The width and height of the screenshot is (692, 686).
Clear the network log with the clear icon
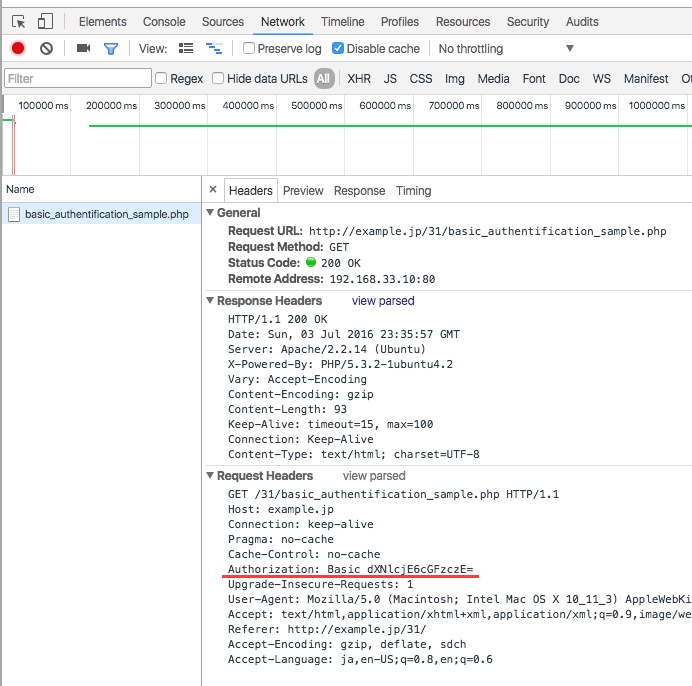tap(46, 48)
